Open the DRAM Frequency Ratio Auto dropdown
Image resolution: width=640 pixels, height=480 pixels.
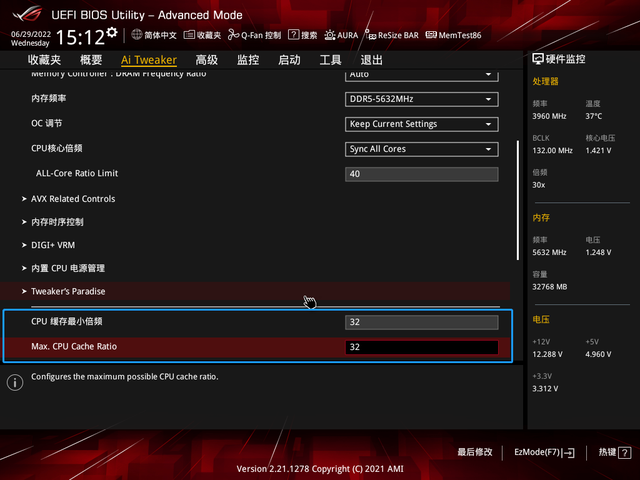(422, 75)
